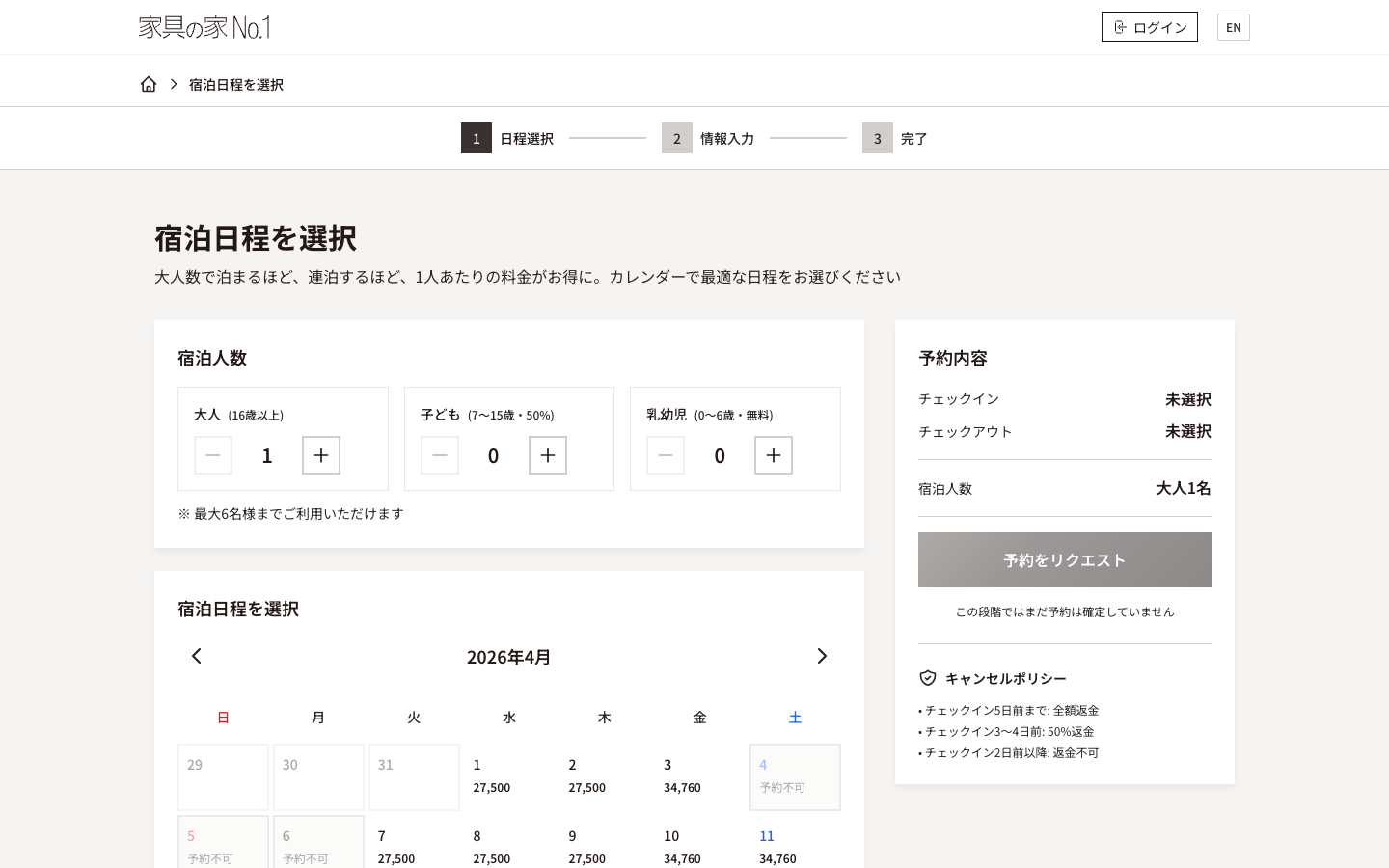Viewport: 1389px width, 868px height.
Task: Select April 1 priced 27,500
Action: [x=509, y=777]
